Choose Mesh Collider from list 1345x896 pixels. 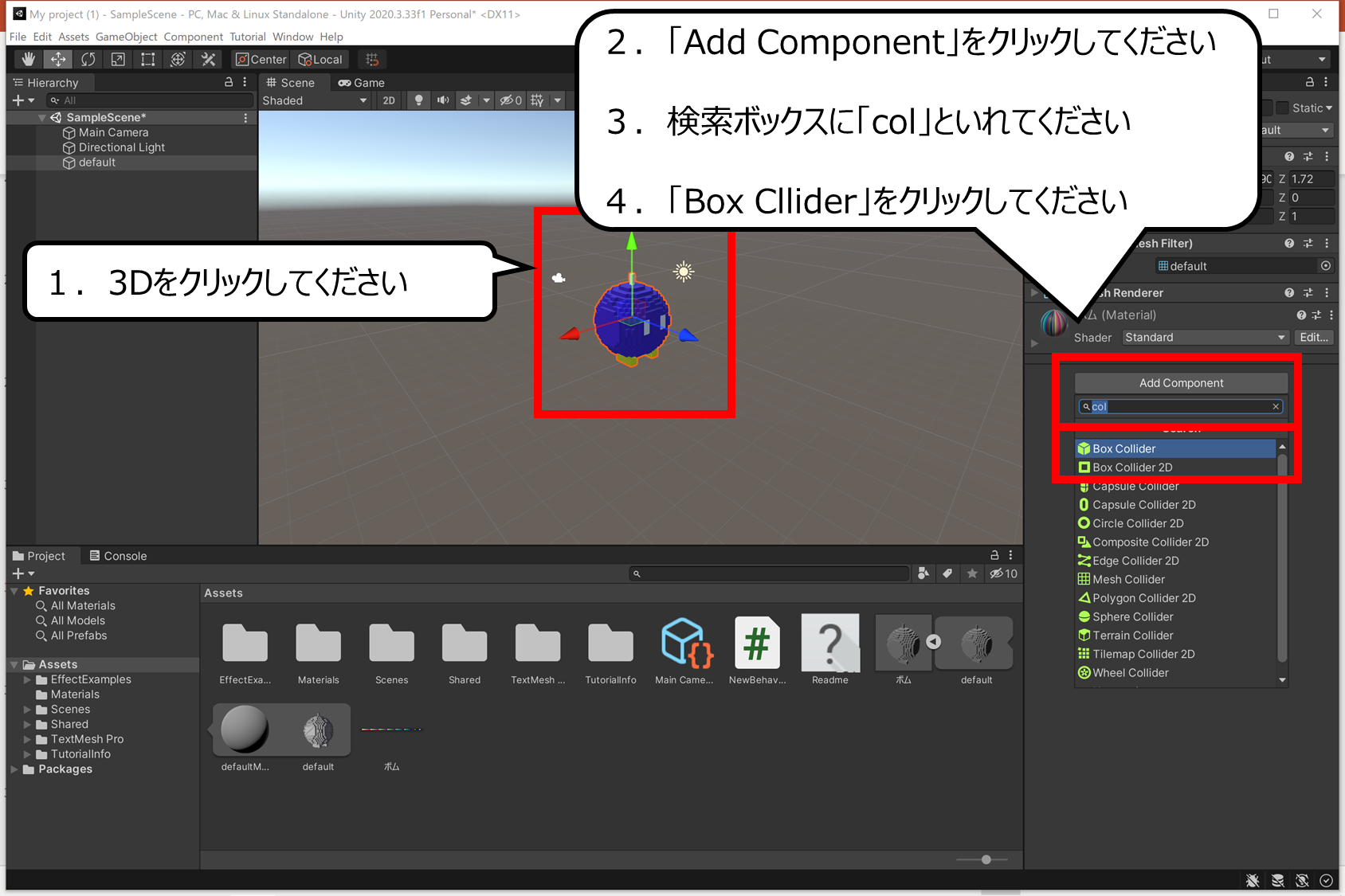1174,580
